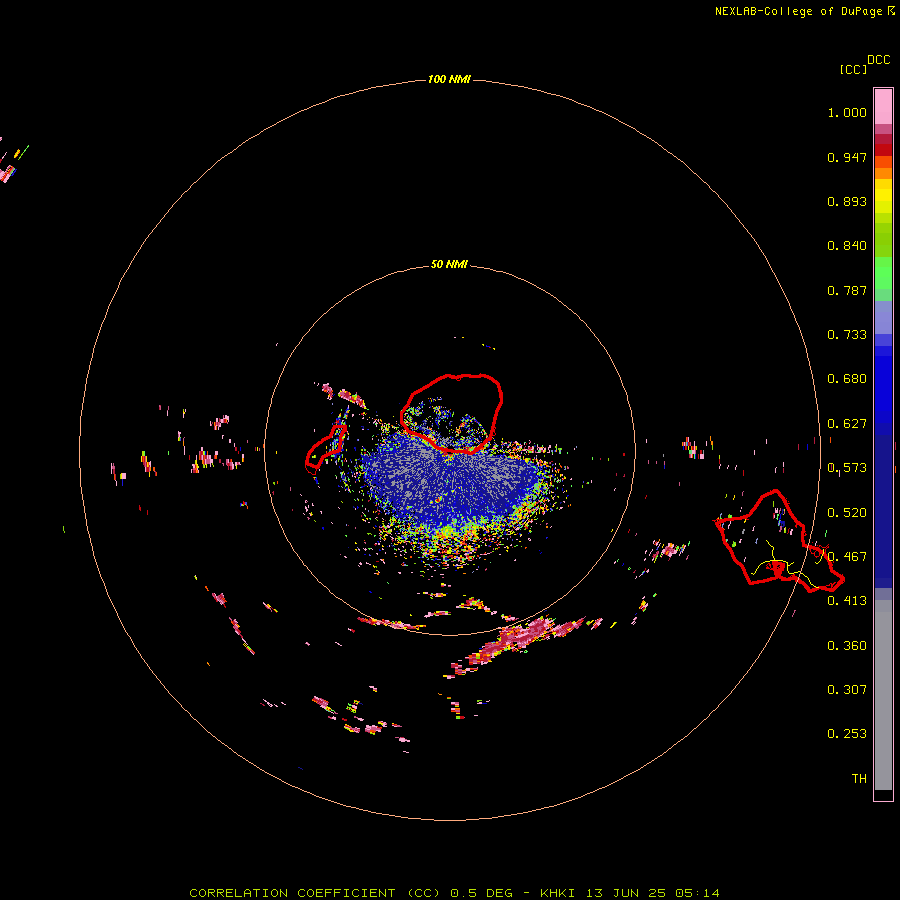The image size is (900, 900).
Task: Click the 0.467 scale value
Action: [847, 557]
